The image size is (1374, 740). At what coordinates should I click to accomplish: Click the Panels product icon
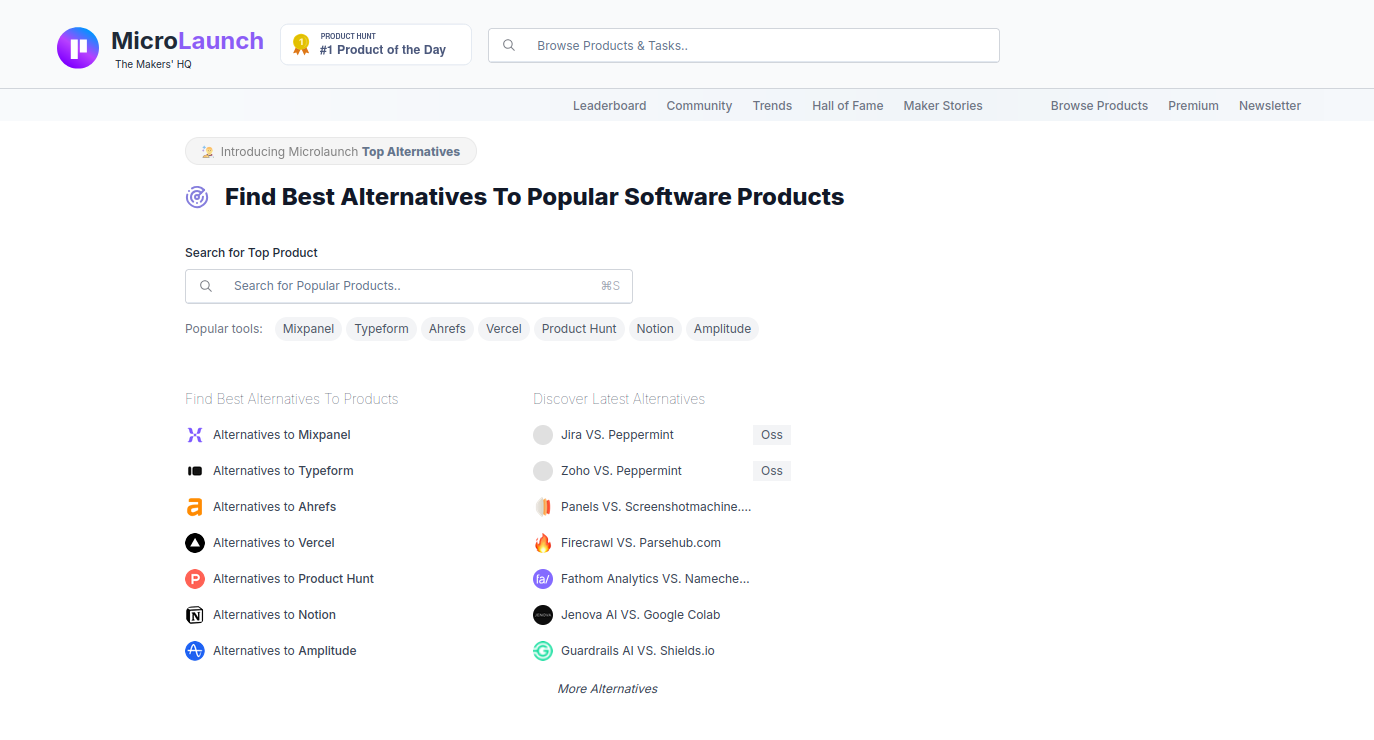(x=543, y=507)
